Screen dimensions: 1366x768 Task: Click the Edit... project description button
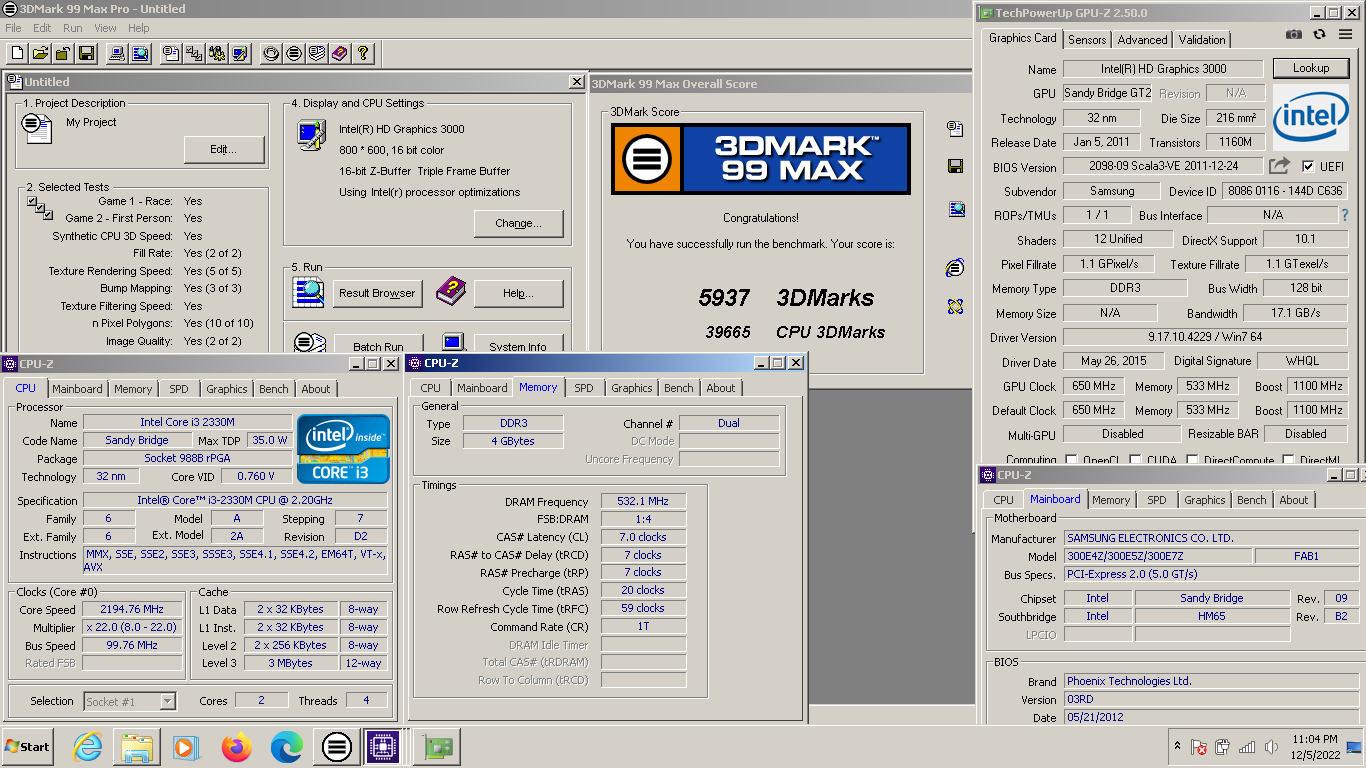coord(224,150)
